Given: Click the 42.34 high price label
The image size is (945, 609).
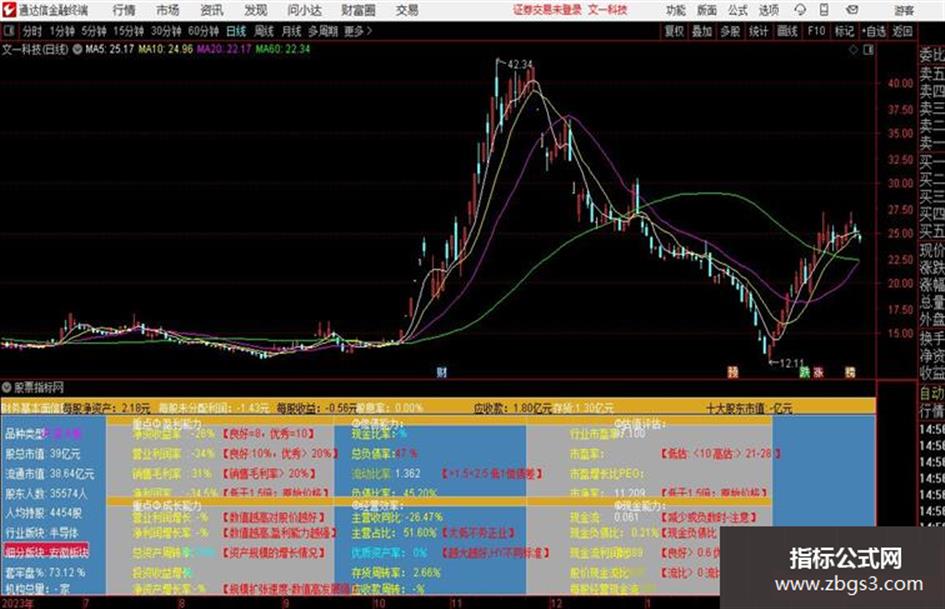Looking at the screenshot, I should (x=520, y=64).
